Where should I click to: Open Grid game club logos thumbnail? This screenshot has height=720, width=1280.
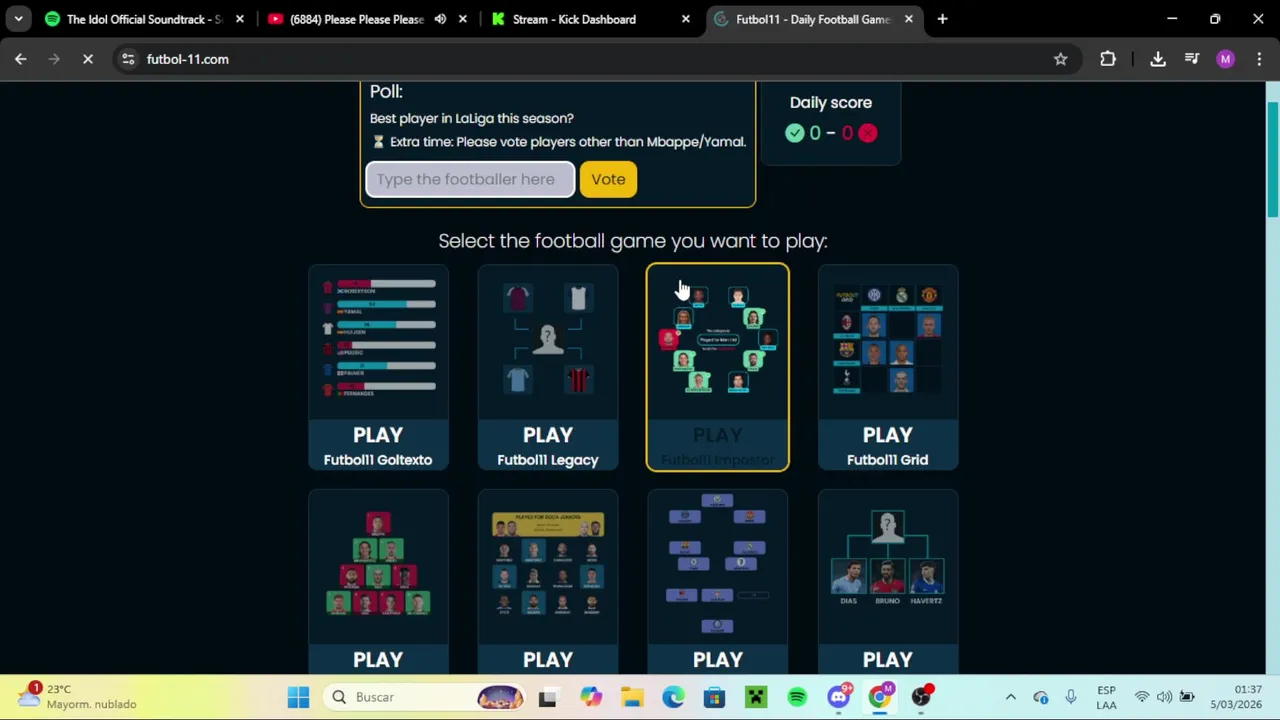[x=888, y=340]
